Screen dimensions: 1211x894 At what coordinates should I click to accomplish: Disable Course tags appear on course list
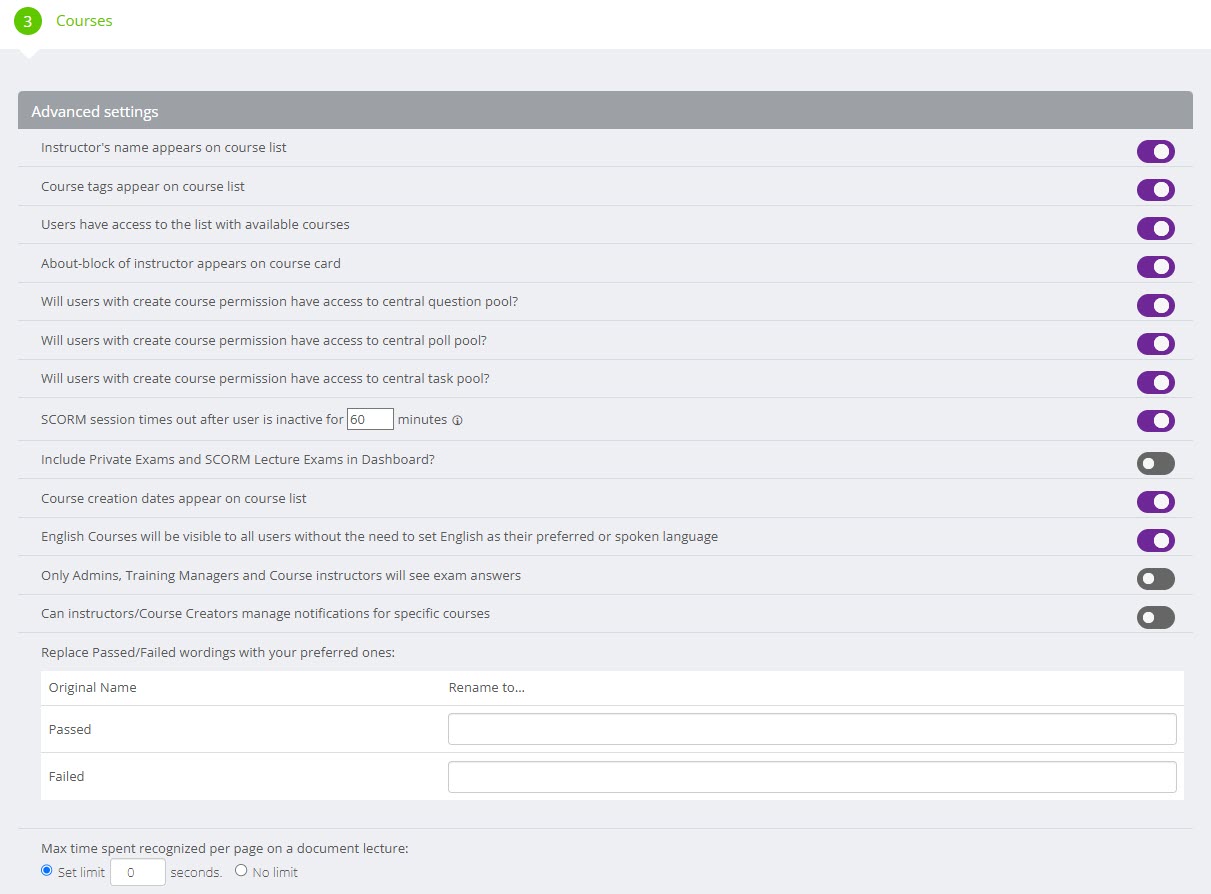(1155, 190)
